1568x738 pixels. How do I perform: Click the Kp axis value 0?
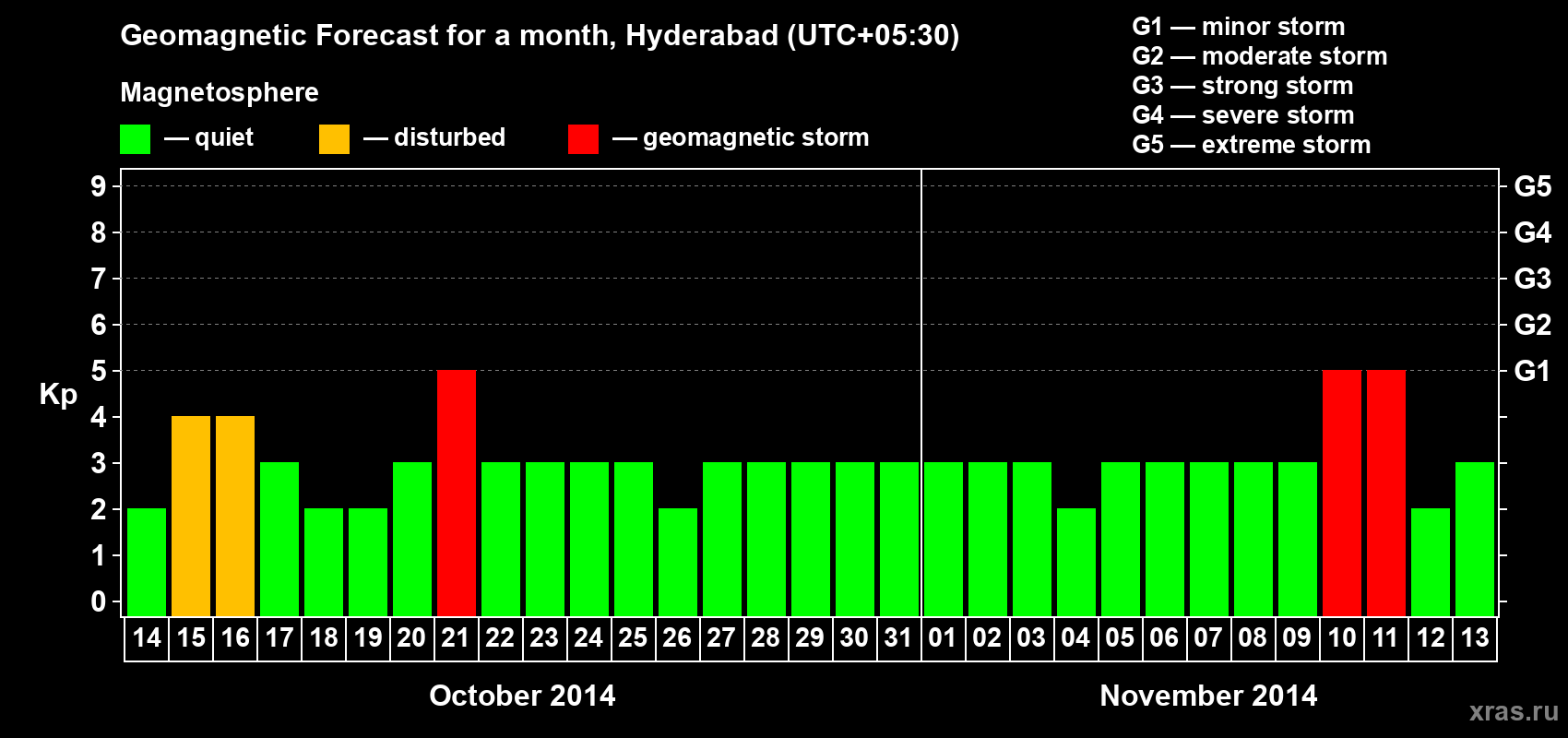coord(99,601)
